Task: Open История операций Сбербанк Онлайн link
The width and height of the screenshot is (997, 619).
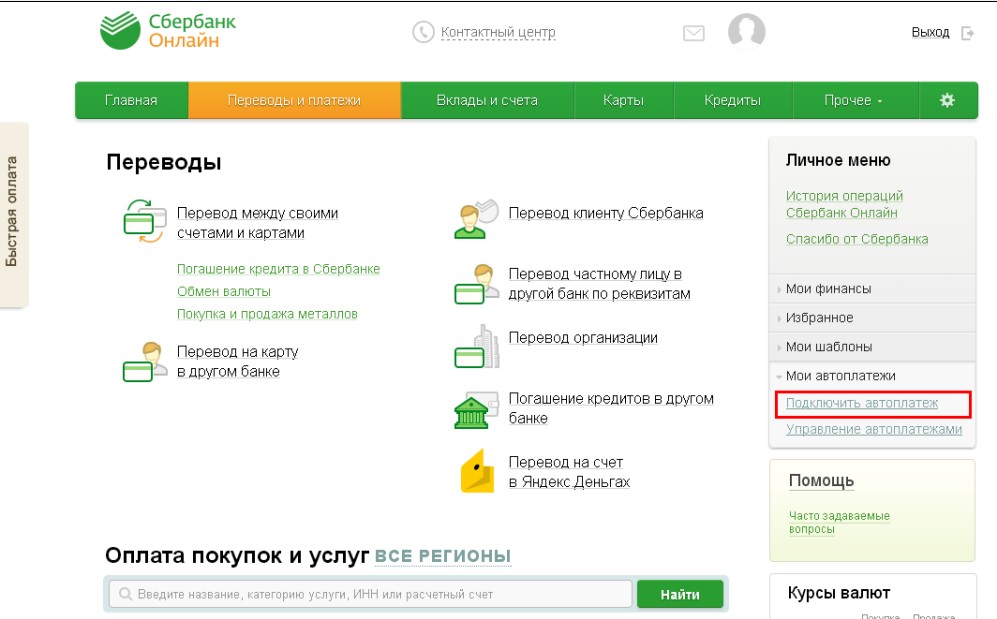Action: [x=844, y=205]
